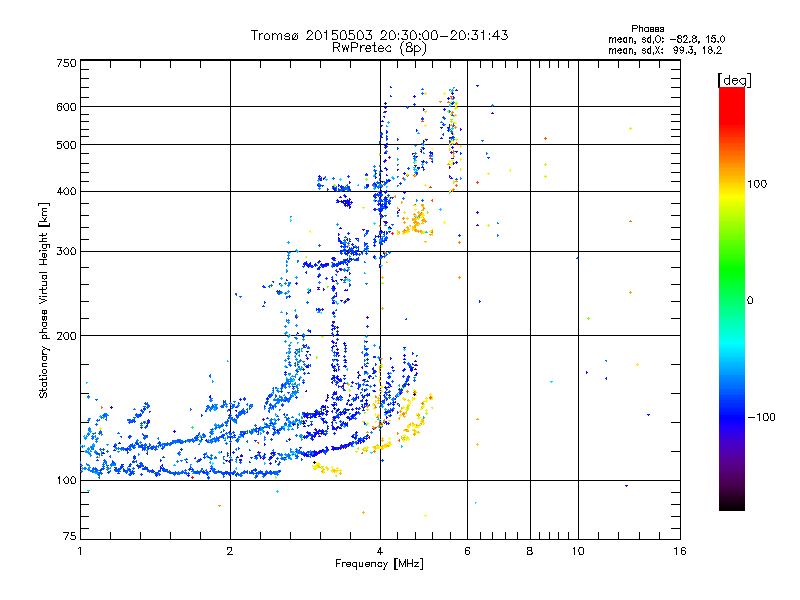Screen dimensions: 800x600
Task: Click the '75' y-axis tick label
Action: 70,536
